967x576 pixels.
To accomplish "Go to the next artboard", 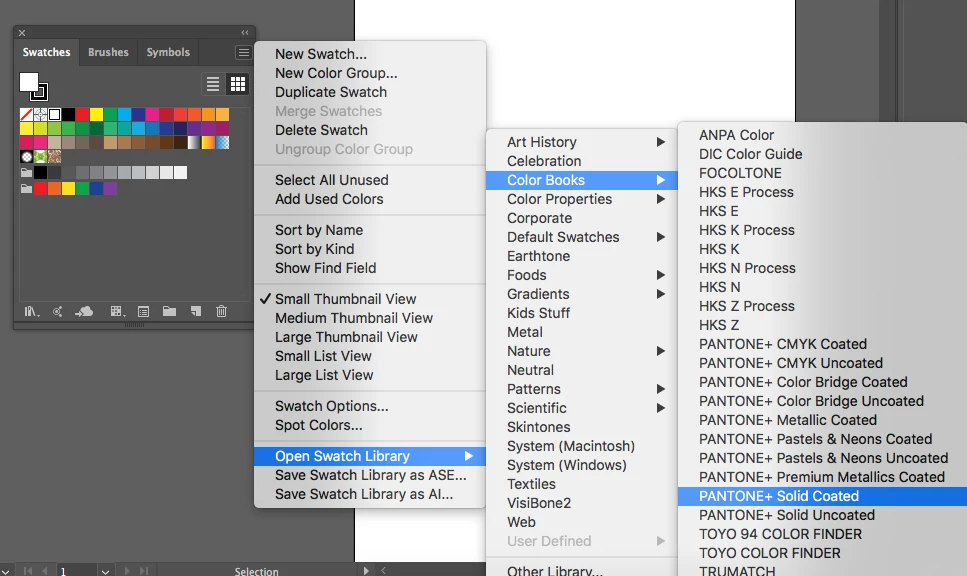I will pos(127,570).
